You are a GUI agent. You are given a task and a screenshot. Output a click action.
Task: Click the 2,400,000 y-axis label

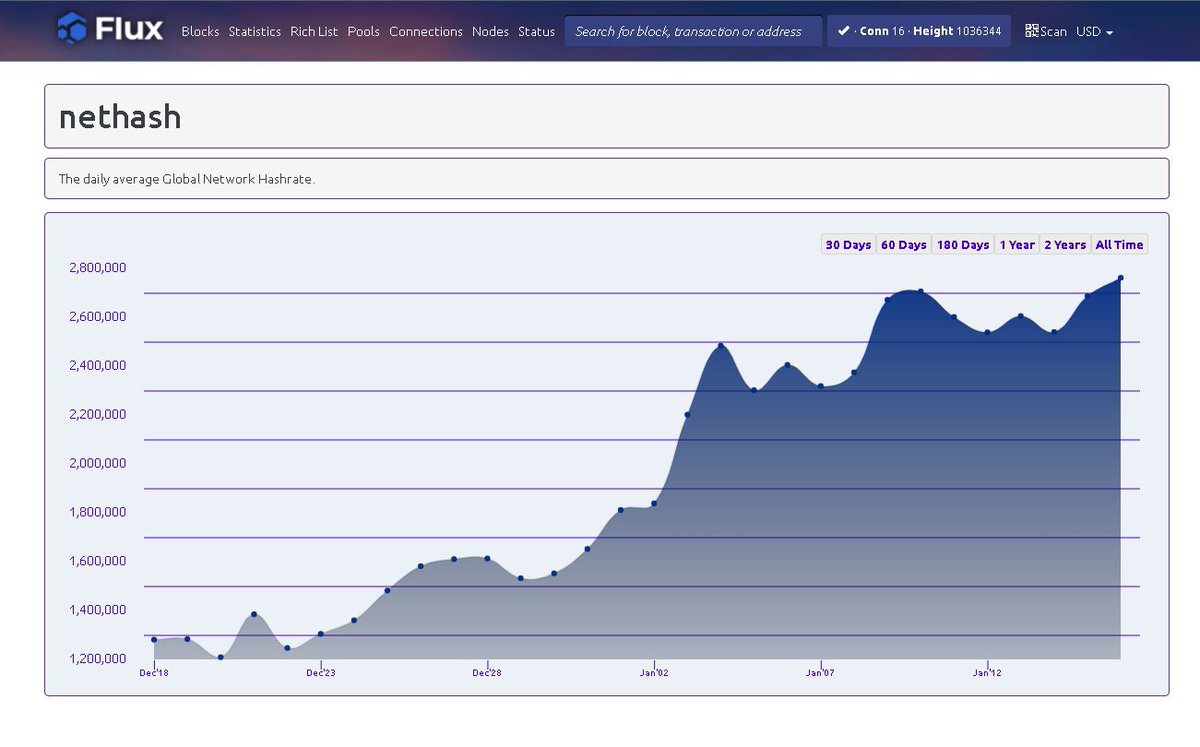pos(97,366)
